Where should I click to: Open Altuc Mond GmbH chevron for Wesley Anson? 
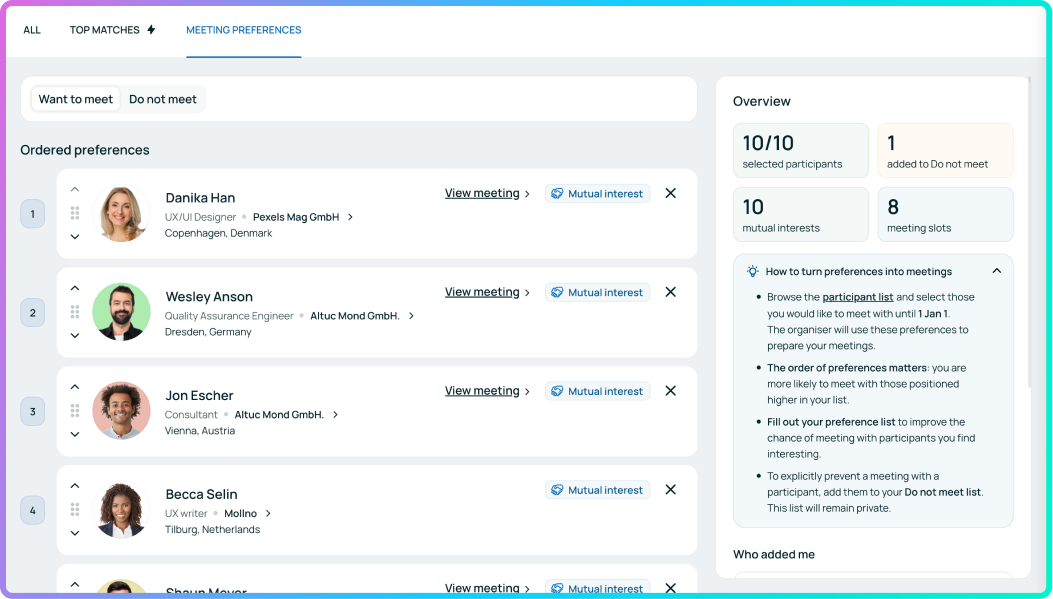411,316
